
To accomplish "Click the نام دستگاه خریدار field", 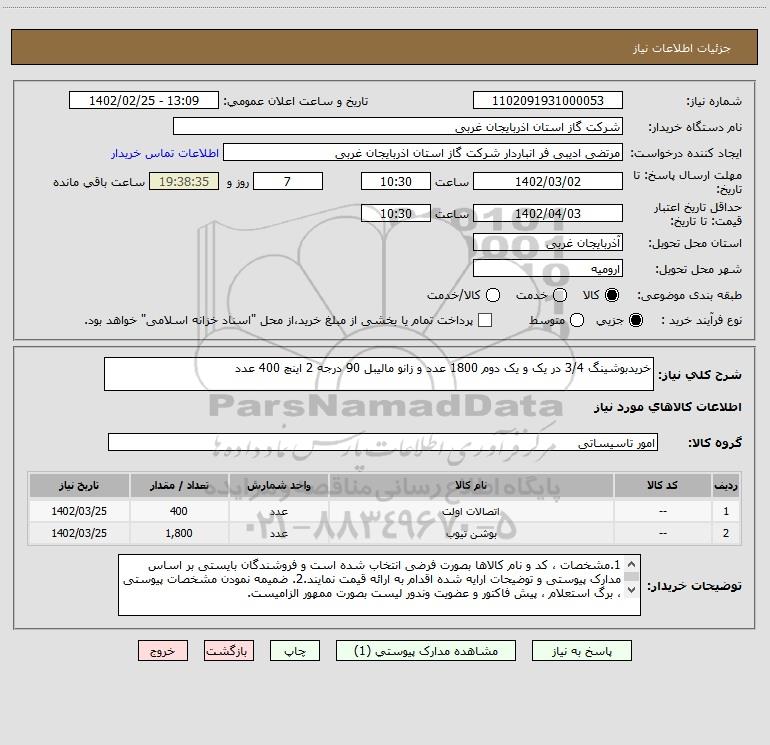I will [398, 126].
